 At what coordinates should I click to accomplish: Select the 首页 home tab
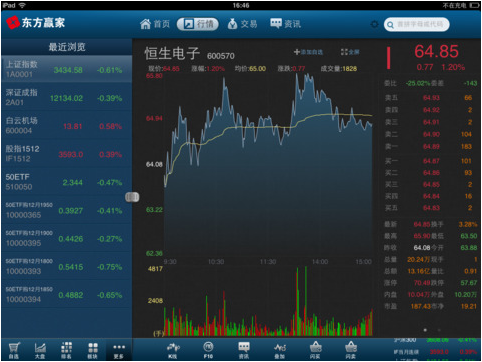(x=155, y=24)
